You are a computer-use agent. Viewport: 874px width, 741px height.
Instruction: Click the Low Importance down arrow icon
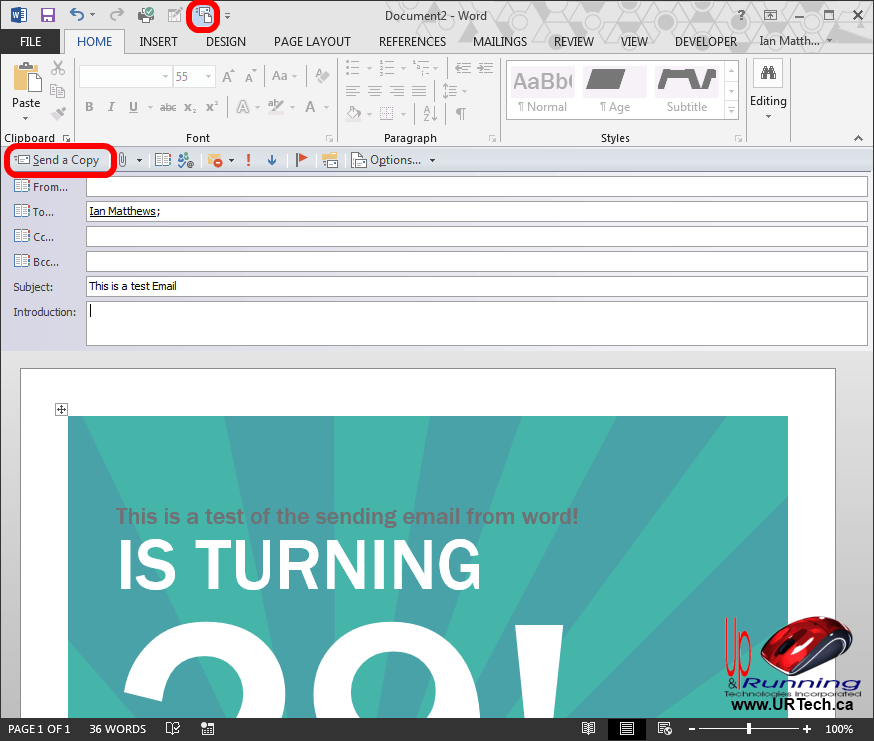coord(271,160)
